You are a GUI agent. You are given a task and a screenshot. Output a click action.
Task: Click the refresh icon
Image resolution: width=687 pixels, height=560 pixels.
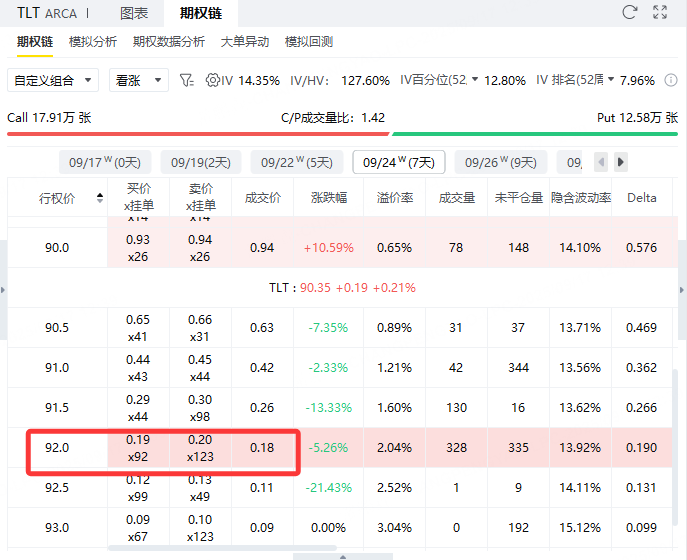(630, 12)
